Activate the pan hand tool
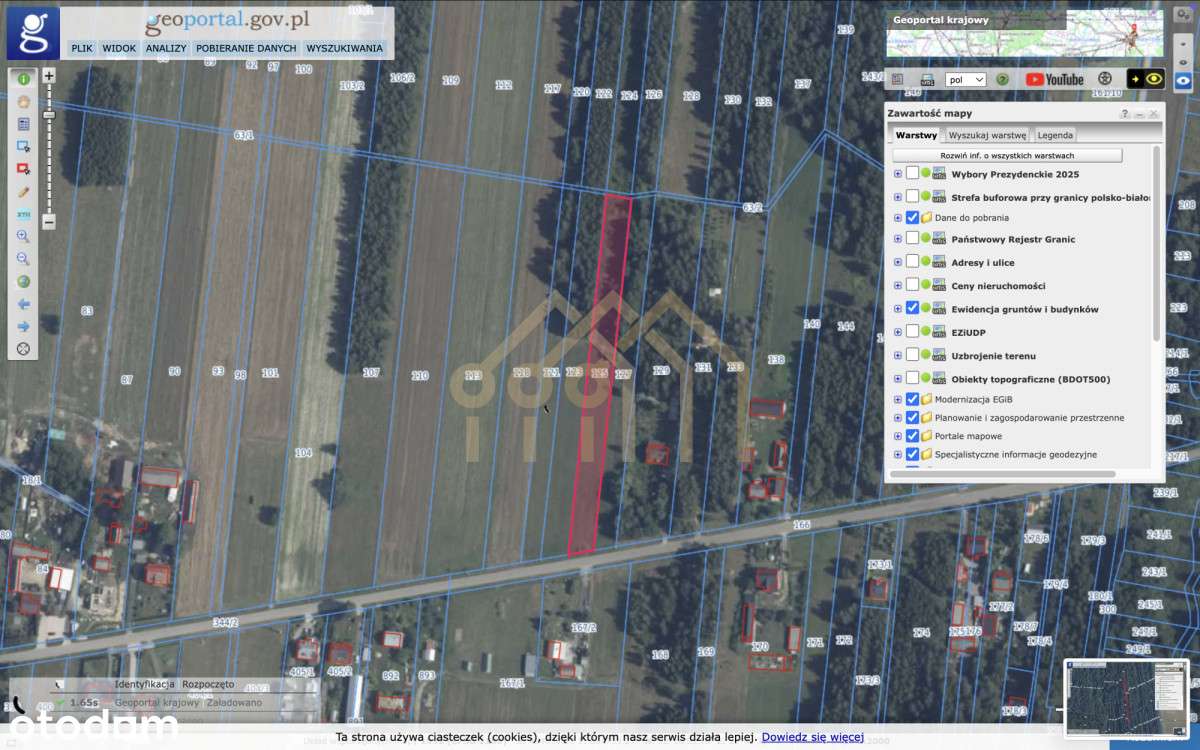The width and height of the screenshot is (1200, 750). pyautogui.click(x=23, y=101)
